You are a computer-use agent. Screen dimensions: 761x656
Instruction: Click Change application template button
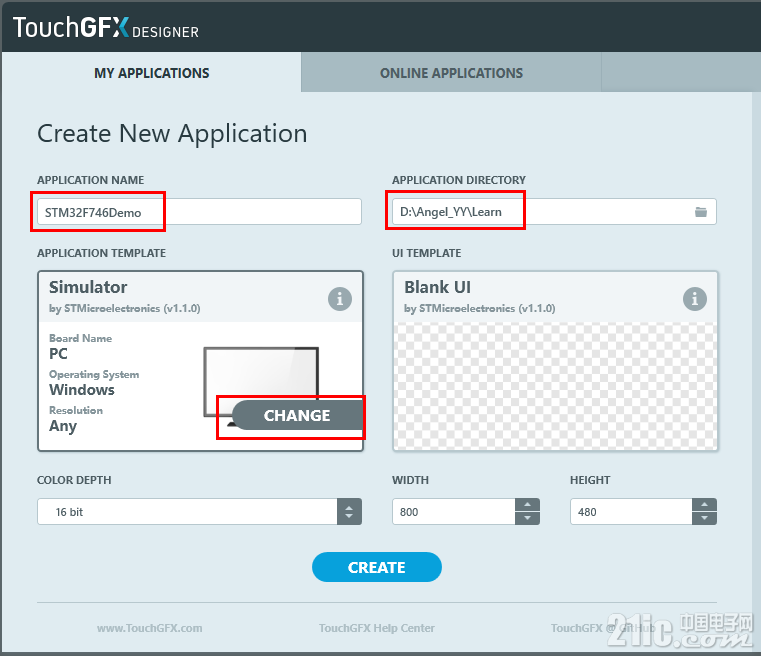[x=297, y=415]
